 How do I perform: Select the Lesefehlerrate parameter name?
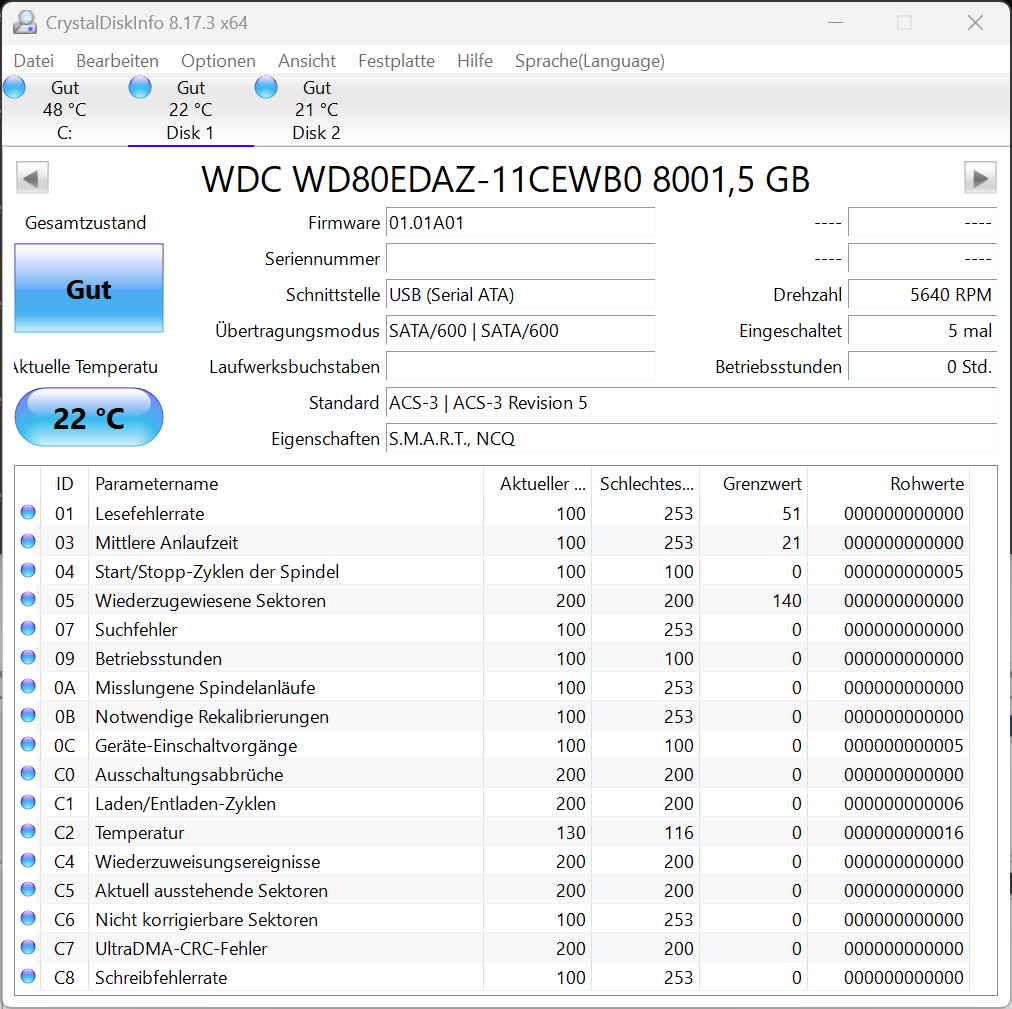pyautogui.click(x=150, y=514)
